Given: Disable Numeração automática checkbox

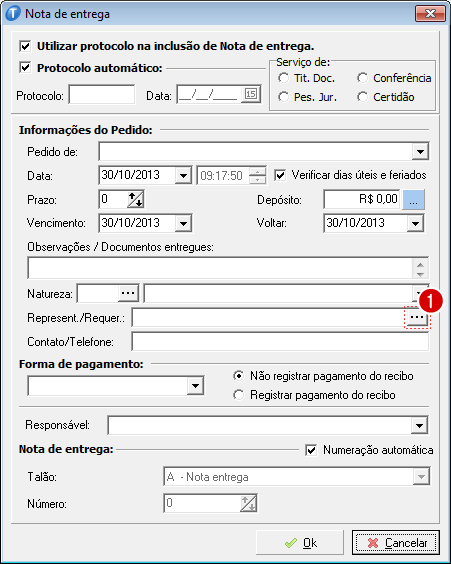Looking at the screenshot, I should pyautogui.click(x=311, y=450).
